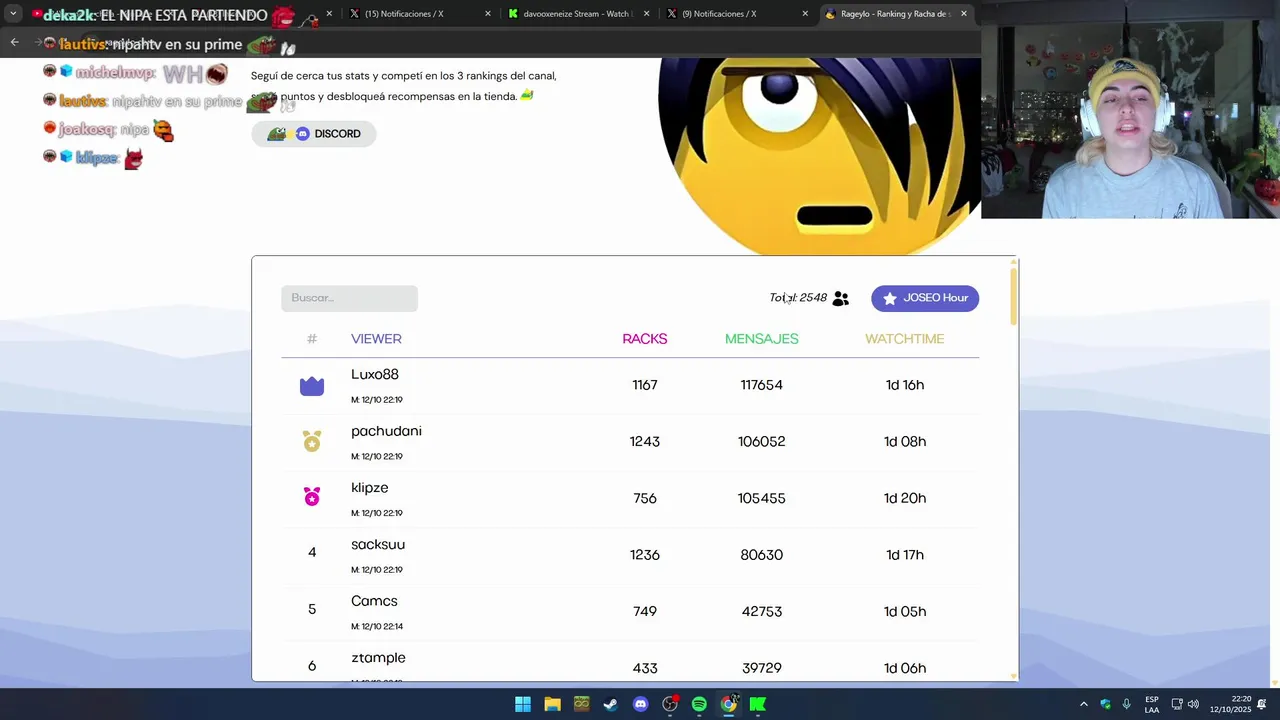Open the Chrome tab search dropdown
Screen dimensions: 1280x720
pos(13,14)
